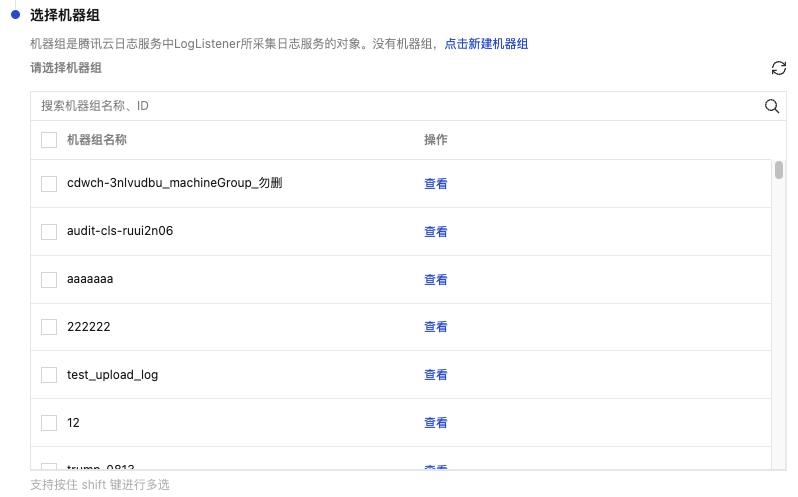Check the audit-cls-ruui2n06 machine group
This screenshot has height=497, width=798.
coord(49,231)
